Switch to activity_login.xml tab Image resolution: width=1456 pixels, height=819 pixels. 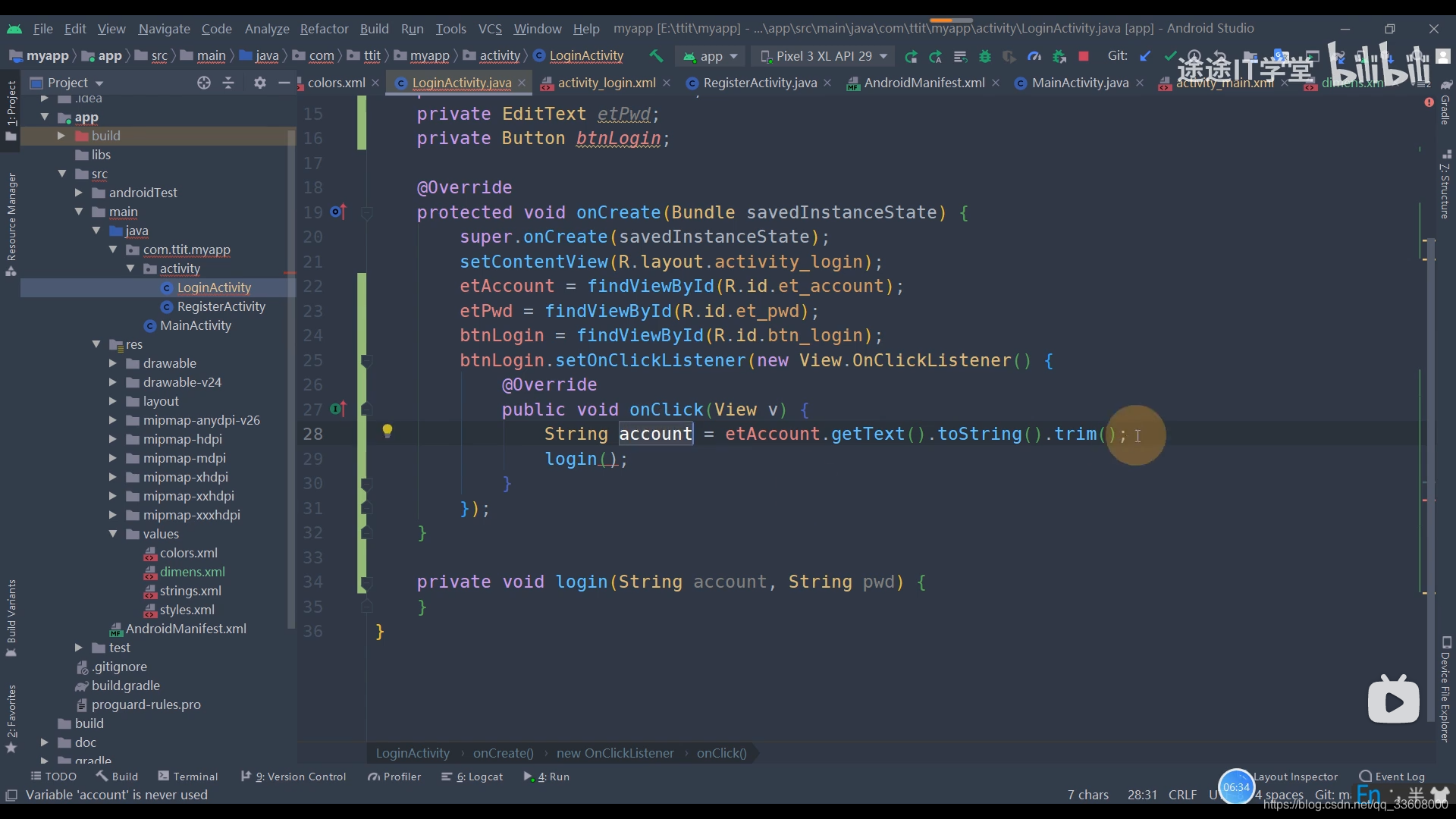point(606,83)
